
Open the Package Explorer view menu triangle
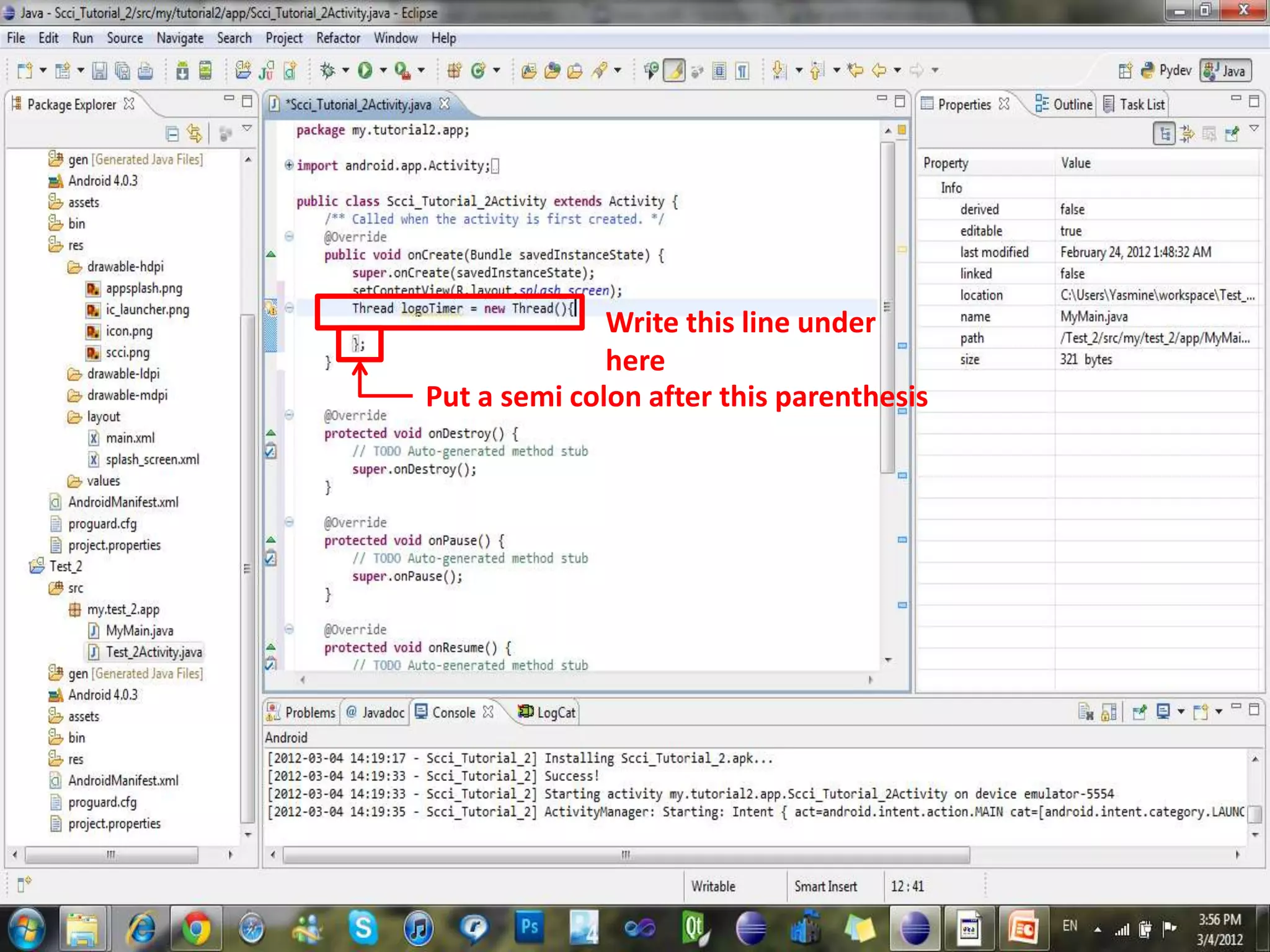click(247, 128)
